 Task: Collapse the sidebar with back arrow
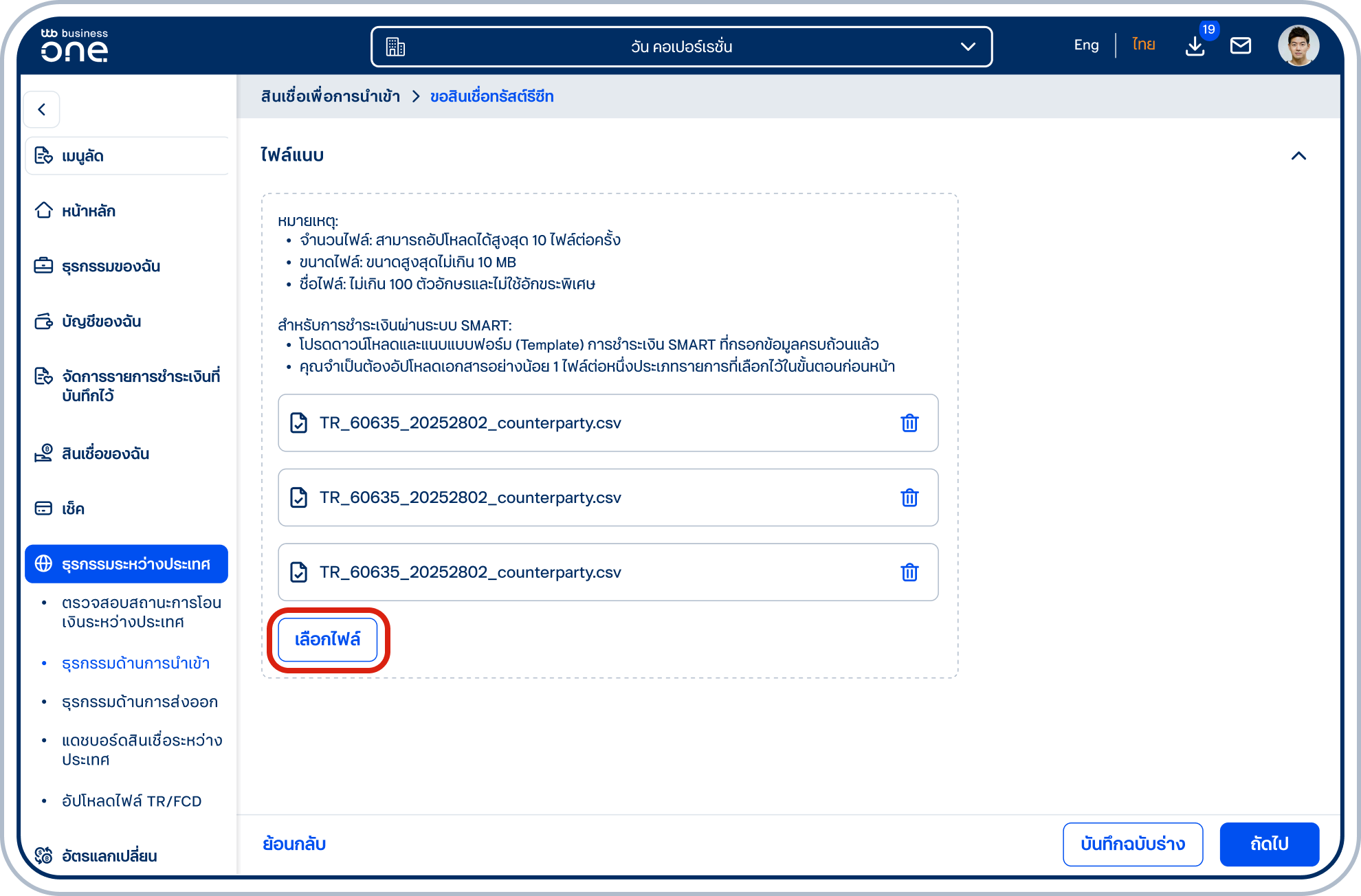coord(42,109)
